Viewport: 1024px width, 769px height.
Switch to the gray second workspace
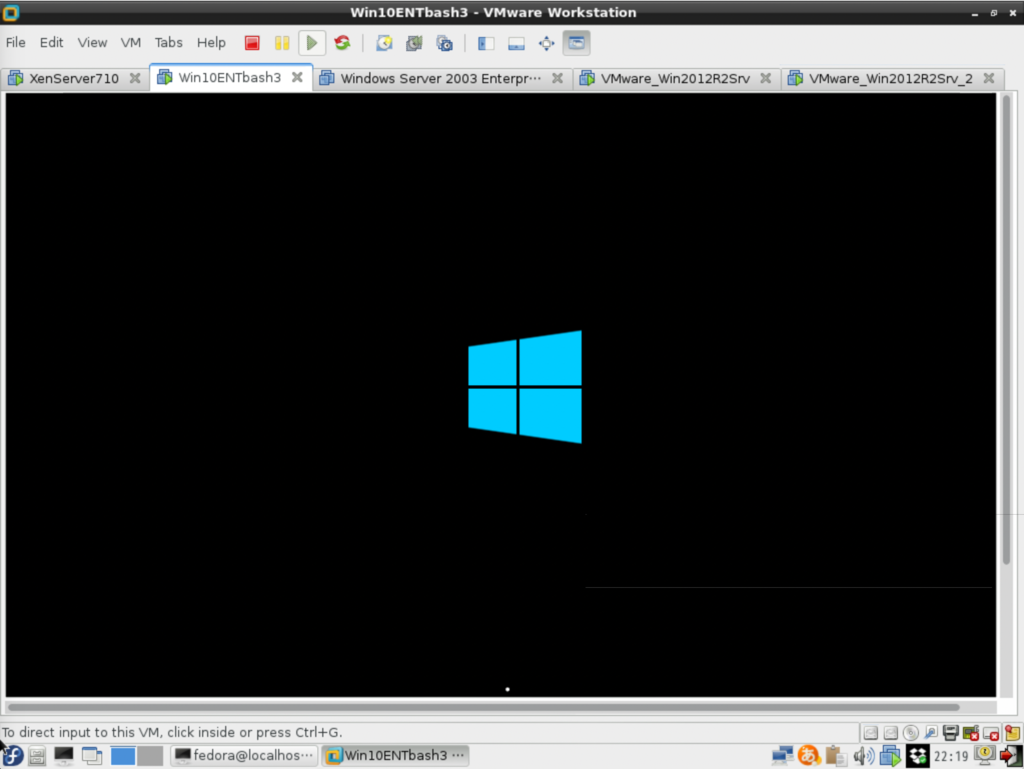[150, 755]
